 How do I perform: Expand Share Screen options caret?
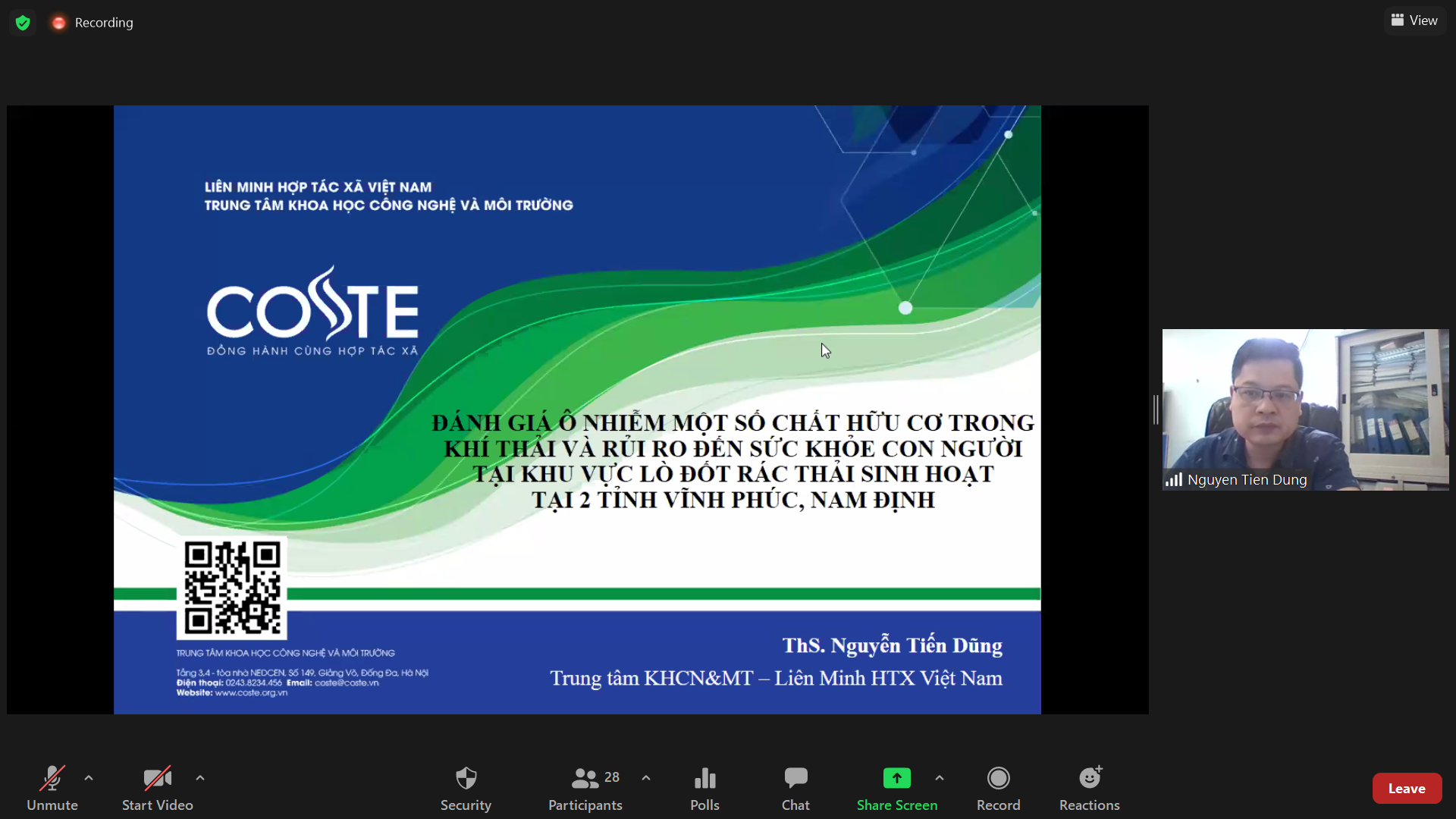tap(940, 778)
